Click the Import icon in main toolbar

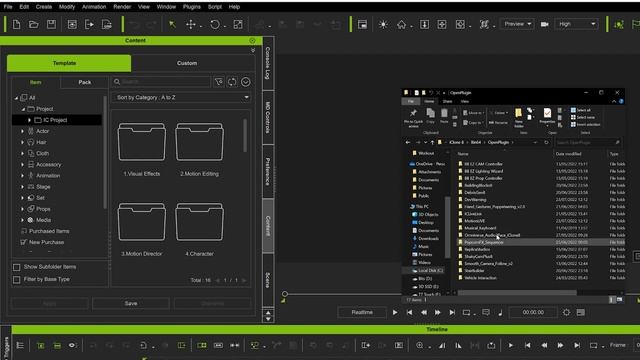coord(72,24)
